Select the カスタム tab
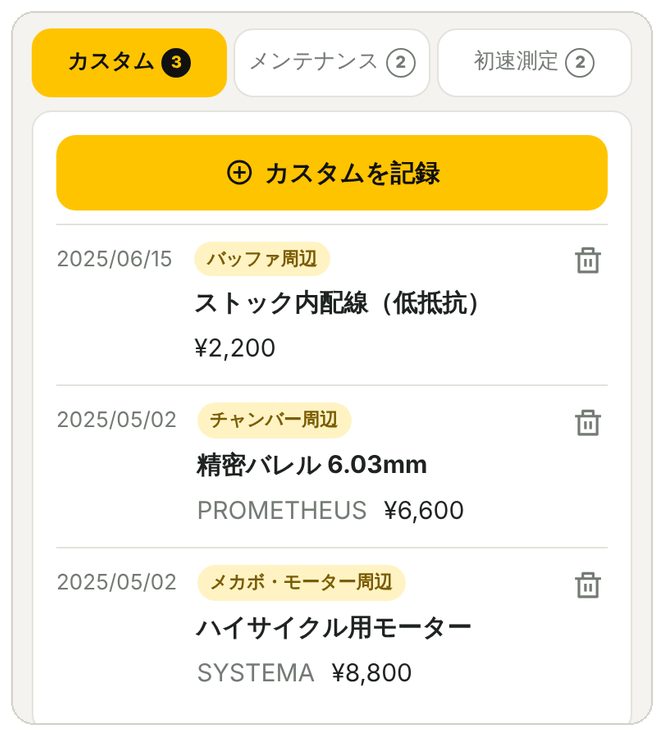Screen dimensions: 664x736 pyautogui.click(x=129, y=63)
